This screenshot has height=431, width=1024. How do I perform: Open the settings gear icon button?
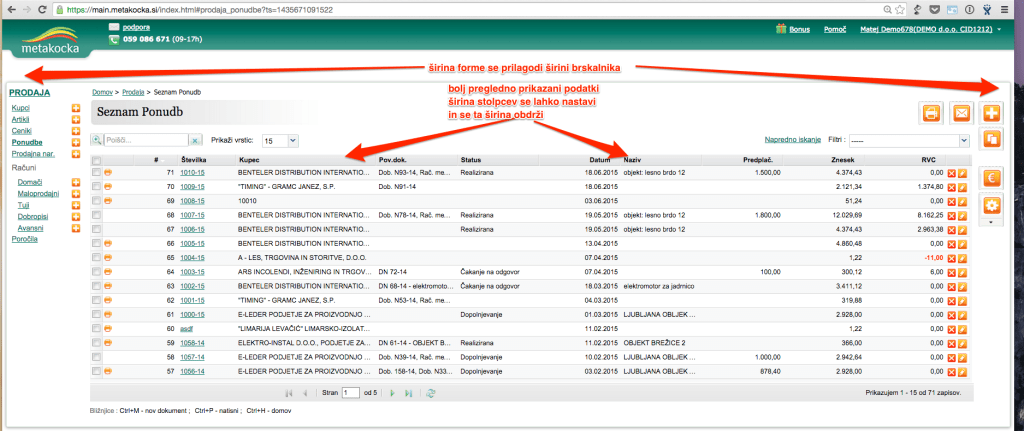click(x=992, y=206)
